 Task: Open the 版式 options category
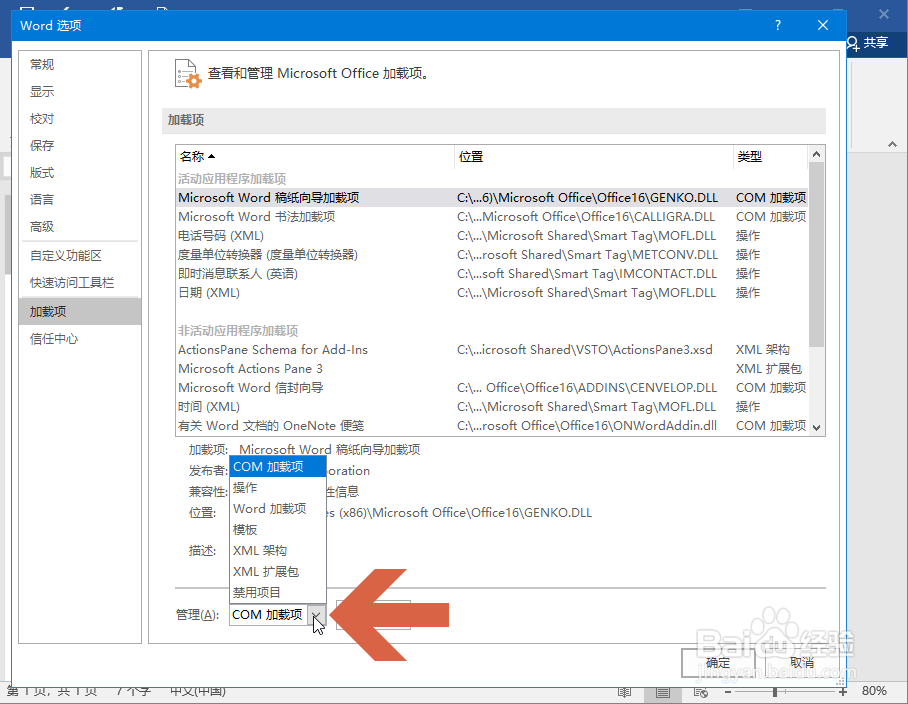coord(79,173)
